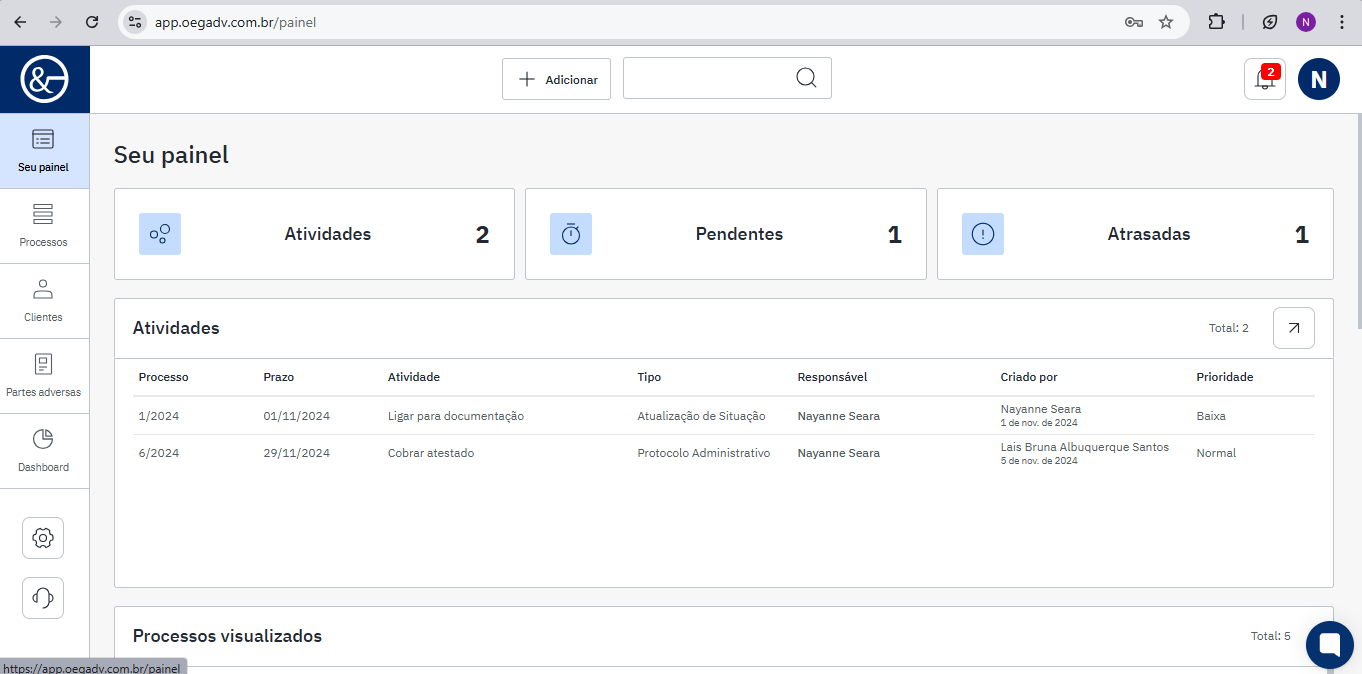1362x674 pixels.
Task: Click the deadline 29/11/2024
Action: pos(297,453)
